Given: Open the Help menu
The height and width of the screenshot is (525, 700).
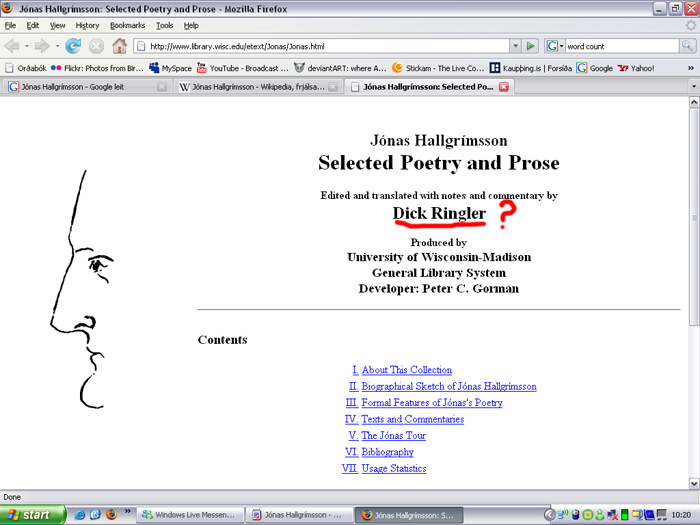Looking at the screenshot, I should click(x=191, y=25).
